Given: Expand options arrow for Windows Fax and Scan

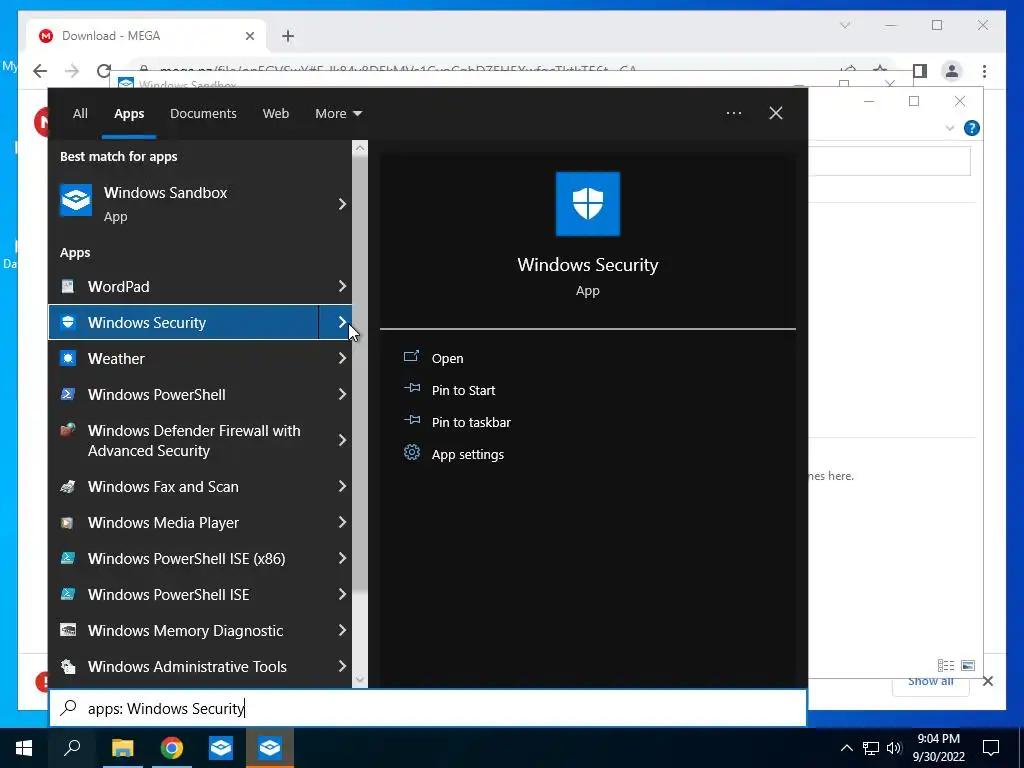Looking at the screenshot, I should pyautogui.click(x=342, y=487).
